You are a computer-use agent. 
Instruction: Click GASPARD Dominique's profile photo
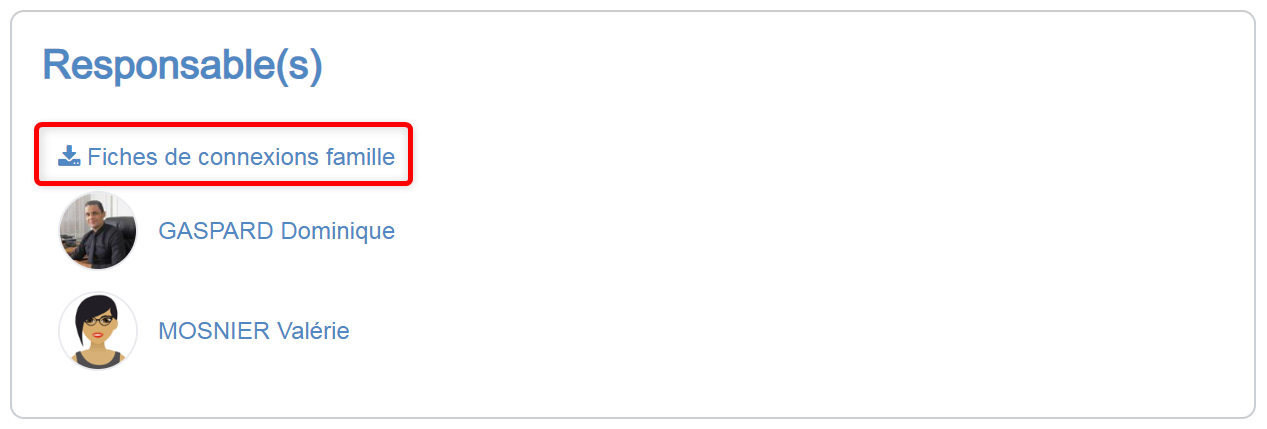pyautogui.click(x=98, y=231)
